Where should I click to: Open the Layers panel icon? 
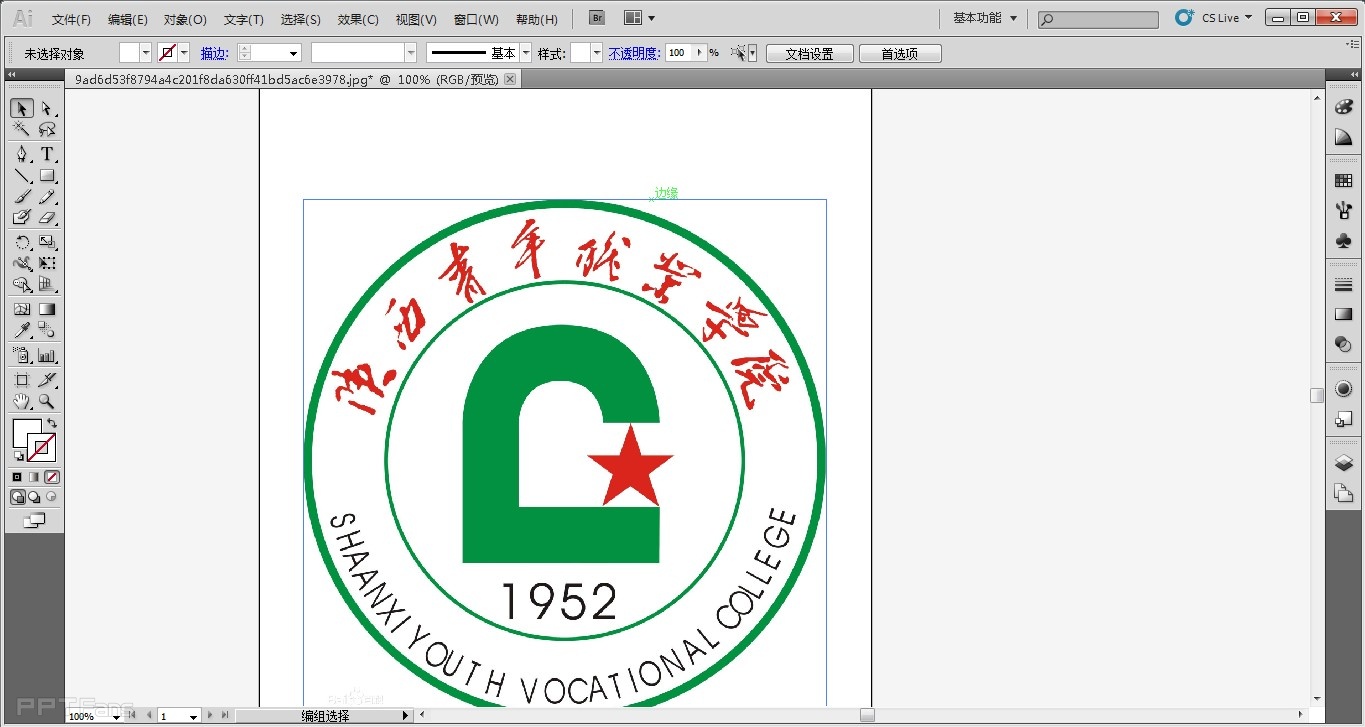coord(1343,463)
